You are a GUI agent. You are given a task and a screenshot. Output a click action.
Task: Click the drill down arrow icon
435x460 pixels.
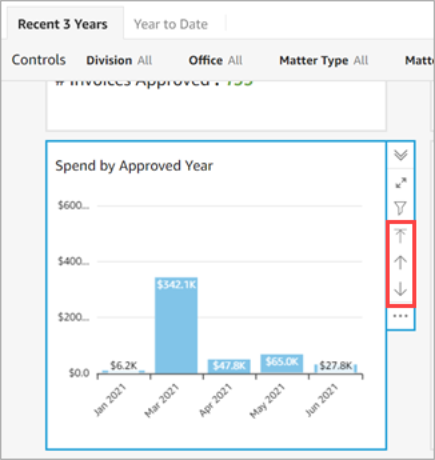tap(400, 289)
